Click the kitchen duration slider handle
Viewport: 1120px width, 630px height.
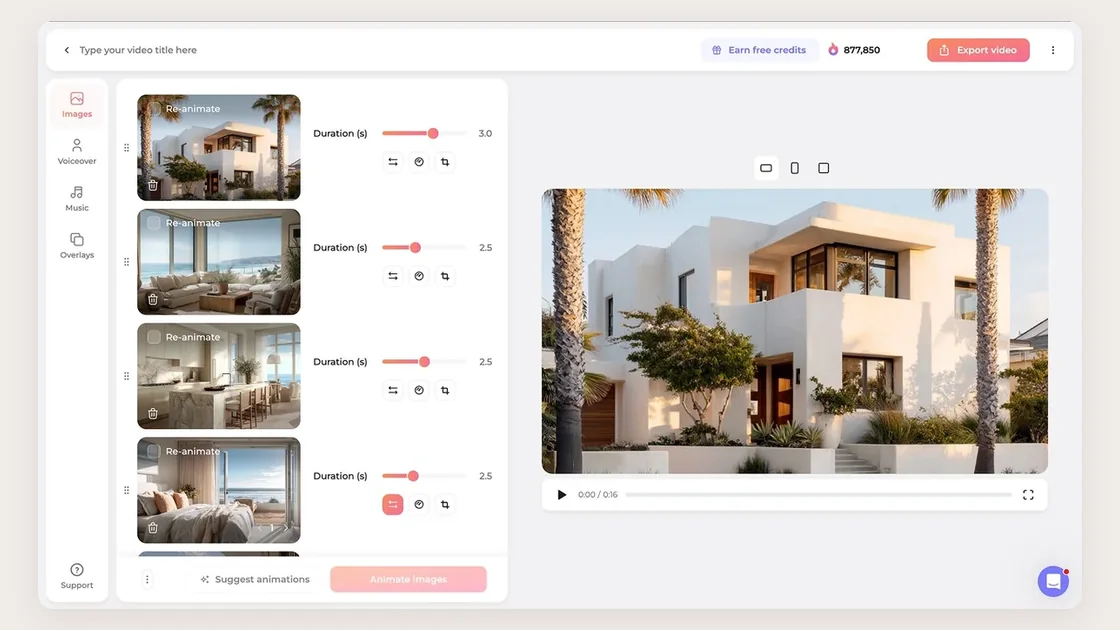click(x=424, y=362)
